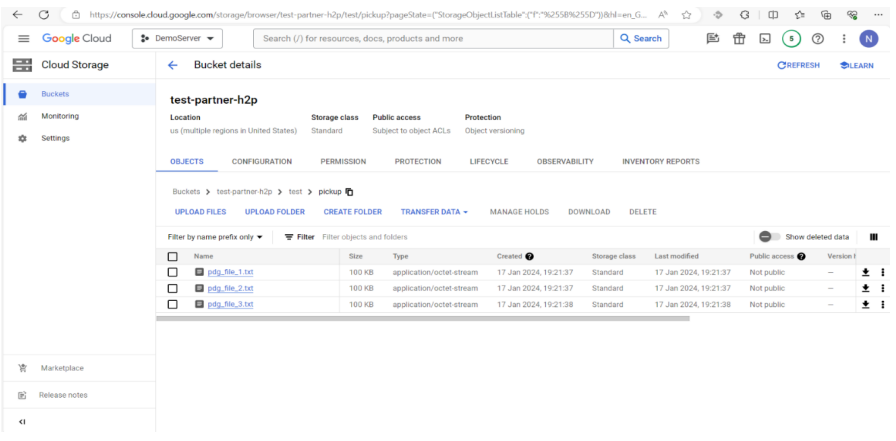Screen dimensions: 896x441
Task: Open the pdg_file_2.txt file link
Action: pos(230,288)
